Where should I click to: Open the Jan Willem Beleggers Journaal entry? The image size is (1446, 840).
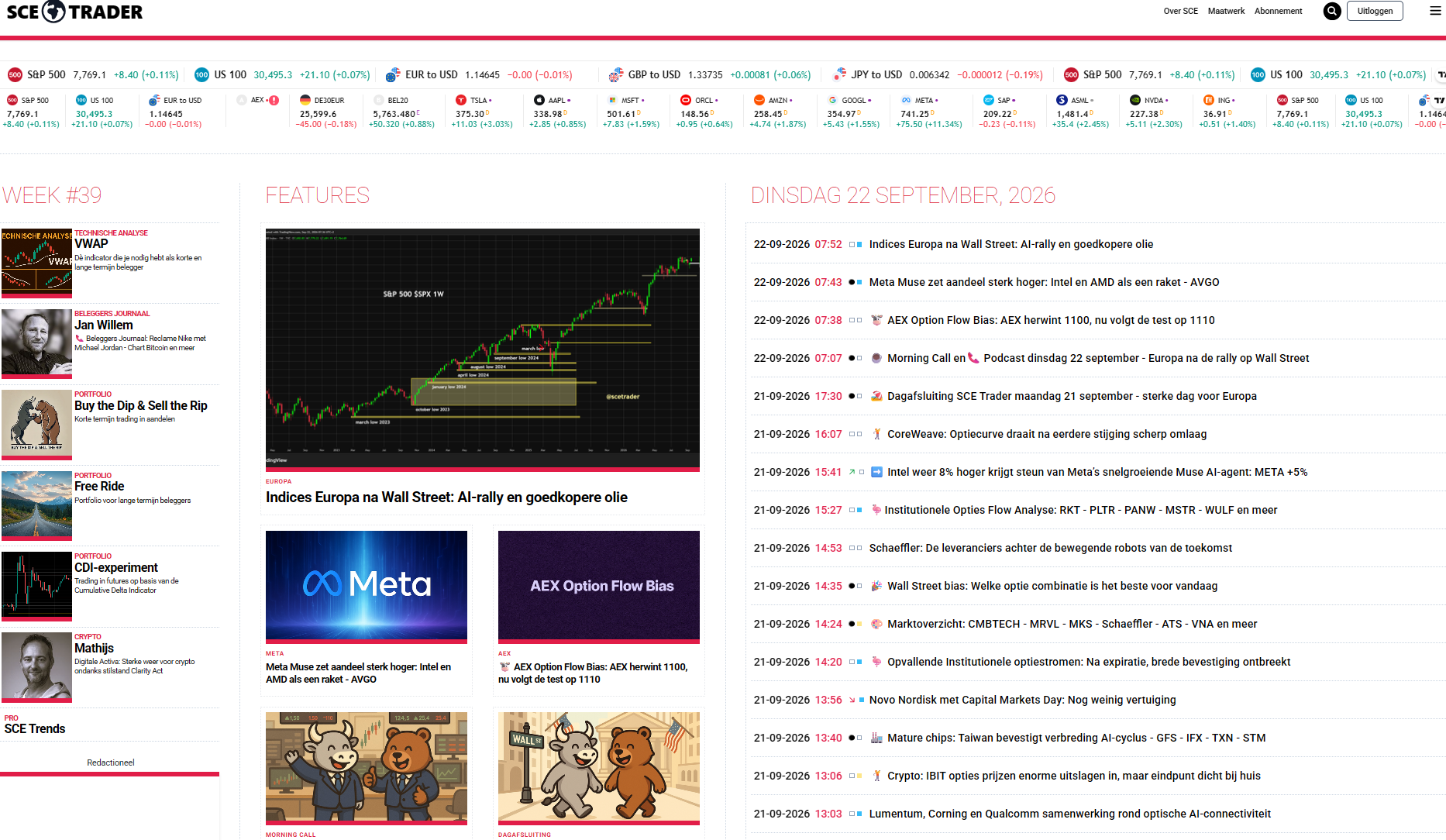coord(104,325)
